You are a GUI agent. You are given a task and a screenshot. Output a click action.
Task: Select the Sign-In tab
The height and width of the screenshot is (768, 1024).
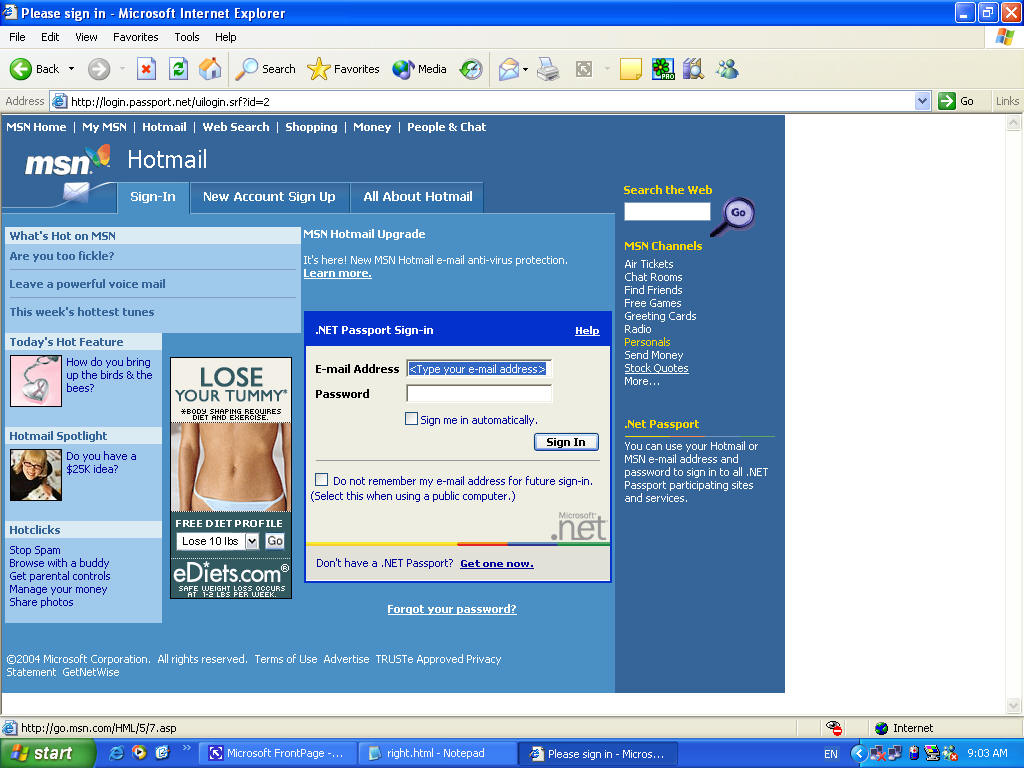coord(153,197)
